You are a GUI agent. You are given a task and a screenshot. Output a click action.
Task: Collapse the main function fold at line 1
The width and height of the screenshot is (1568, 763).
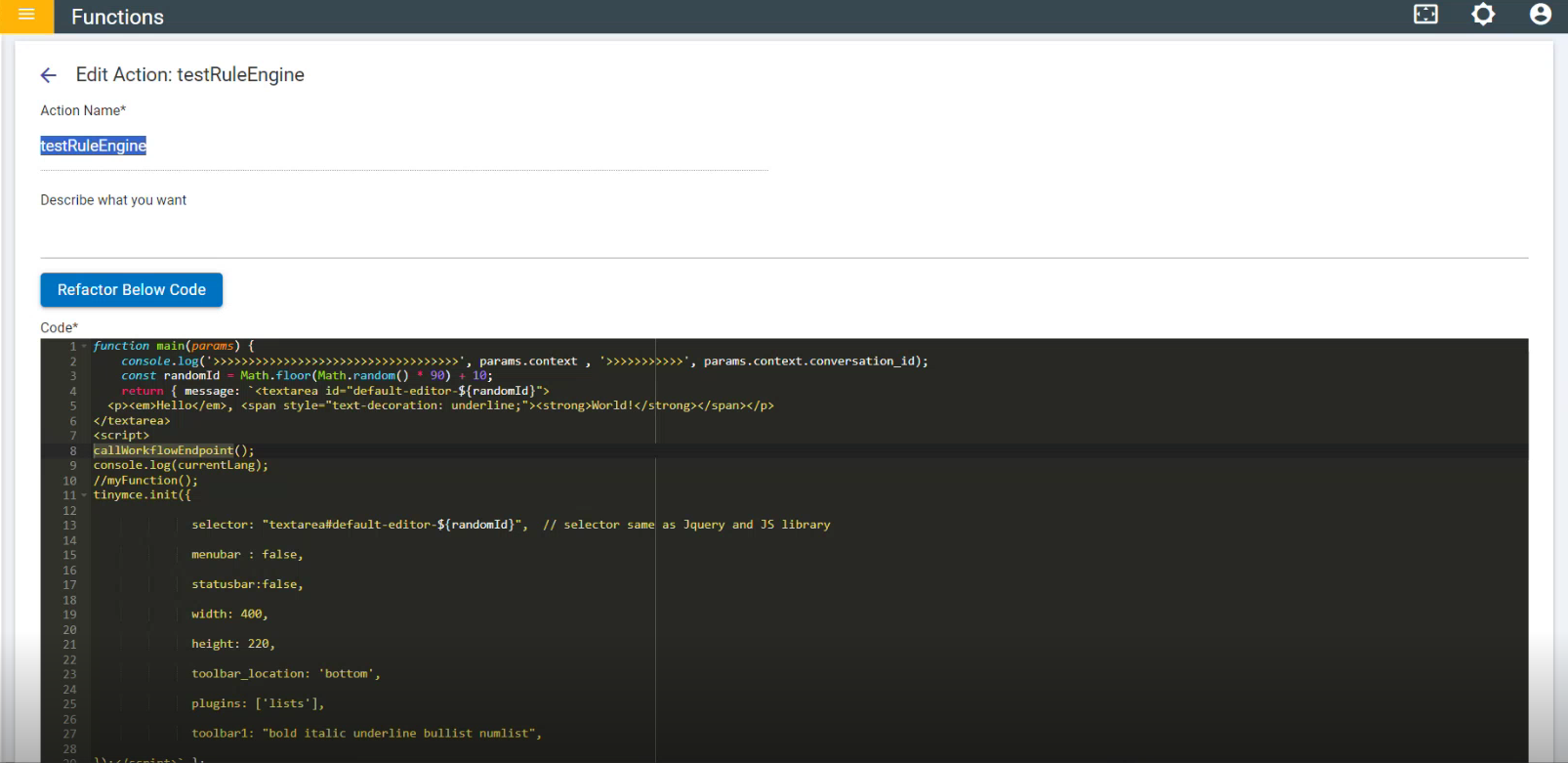point(84,346)
